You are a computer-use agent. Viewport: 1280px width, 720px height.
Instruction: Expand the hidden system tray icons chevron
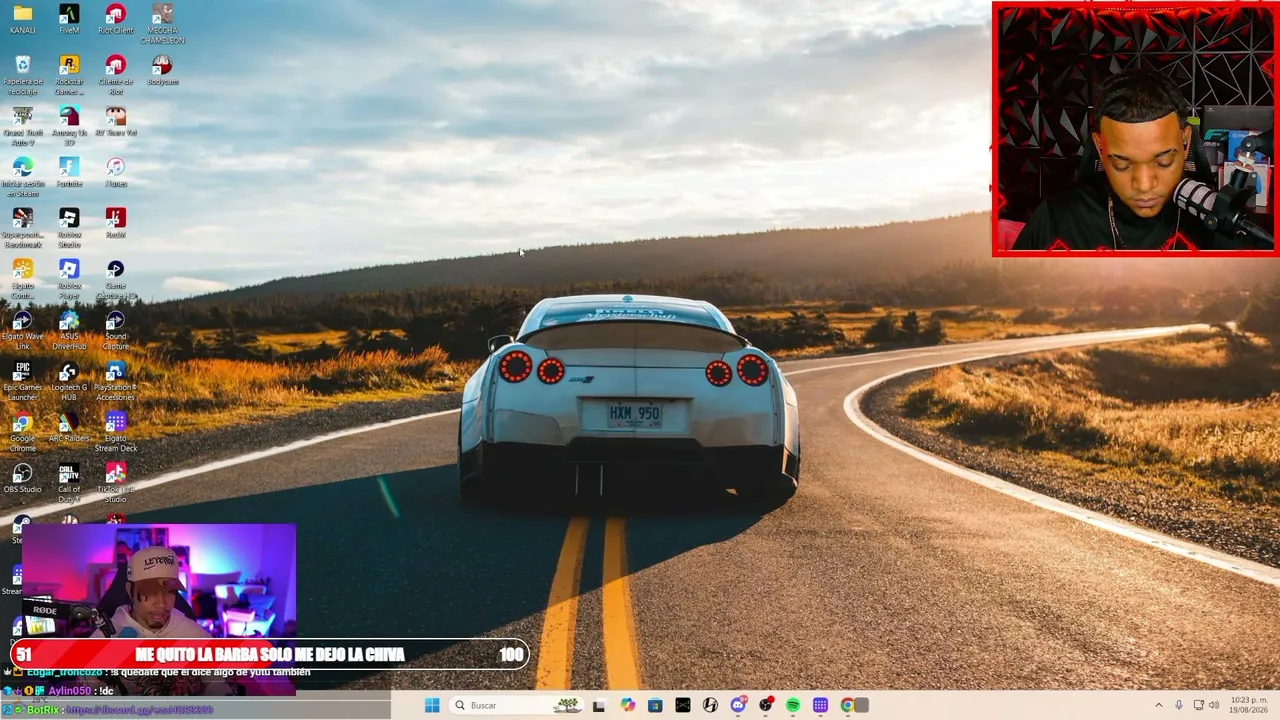click(x=1159, y=705)
